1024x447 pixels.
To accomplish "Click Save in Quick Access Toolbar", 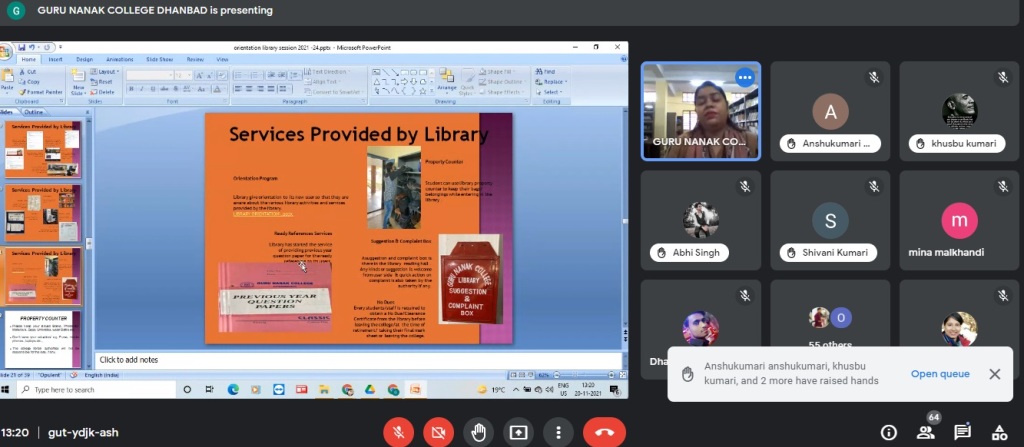I will pos(22,47).
